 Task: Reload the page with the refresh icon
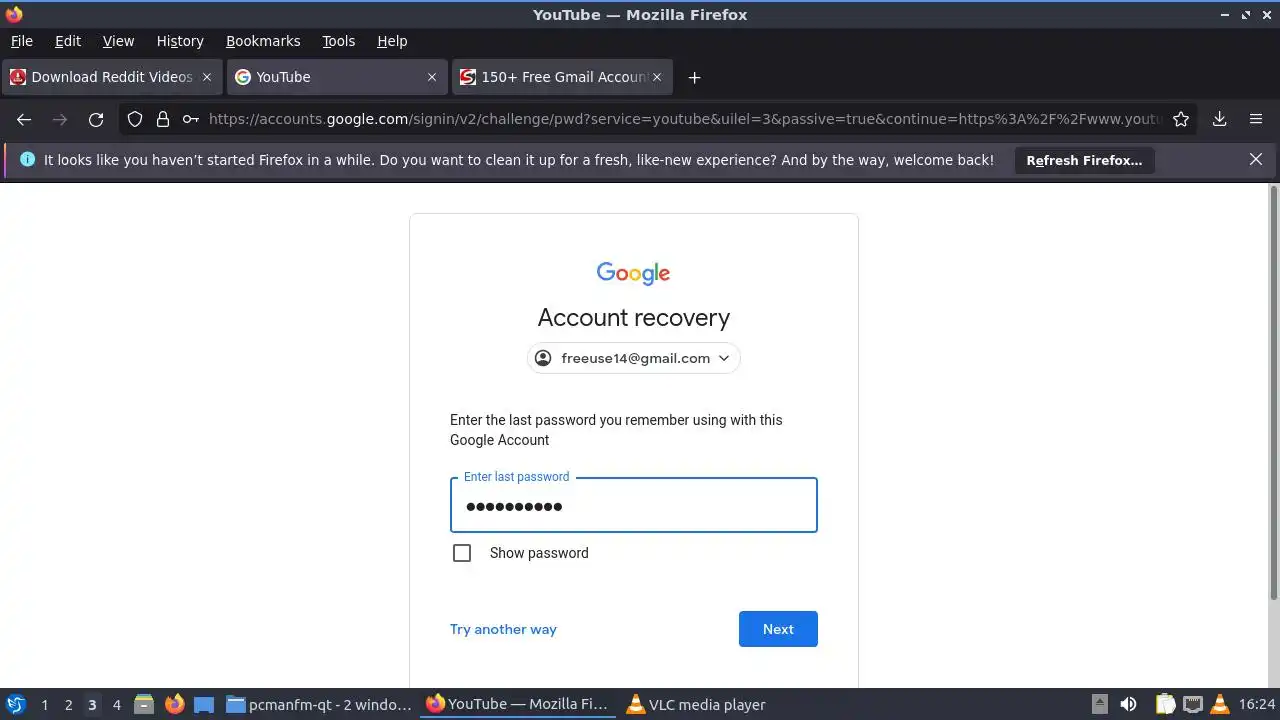click(x=96, y=119)
